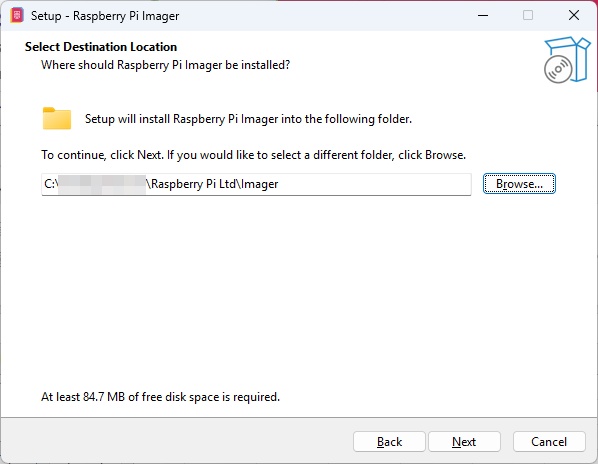Continue with the Next button
This screenshot has height=464, width=598.
tap(464, 442)
